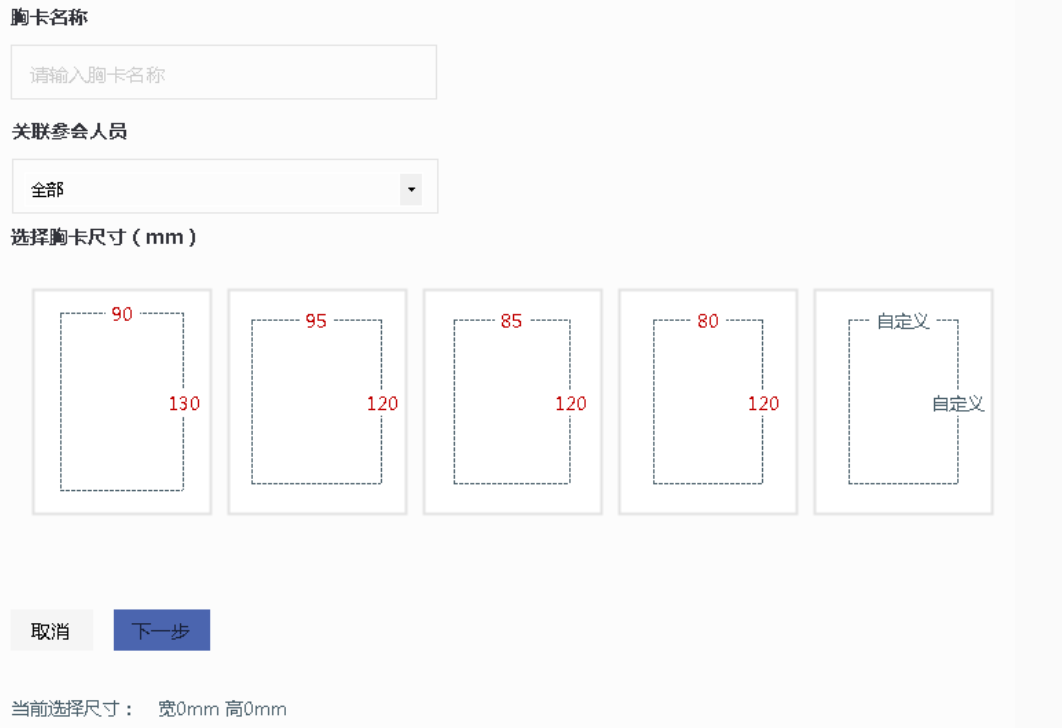Click the top 自定义 width label
The width and height of the screenshot is (1062, 728).
[903, 321]
